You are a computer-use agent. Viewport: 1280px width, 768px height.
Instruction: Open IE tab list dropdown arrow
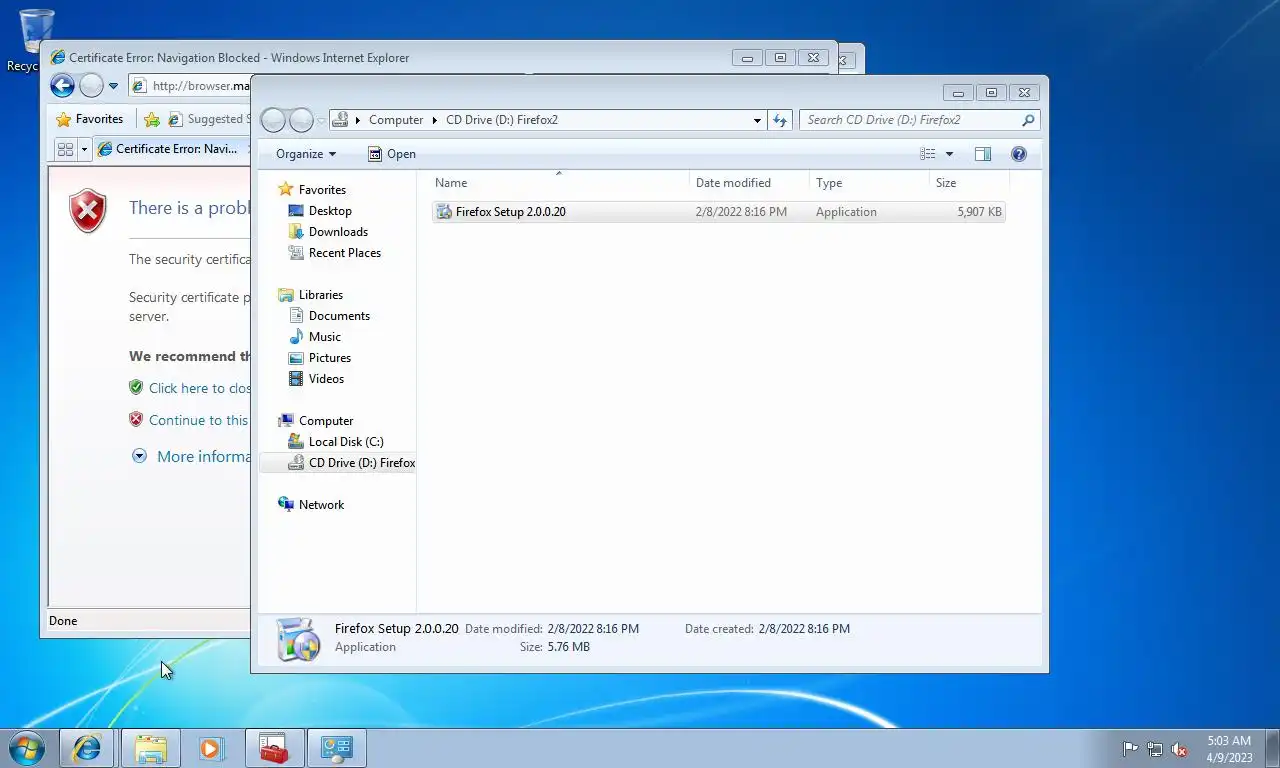click(85, 149)
